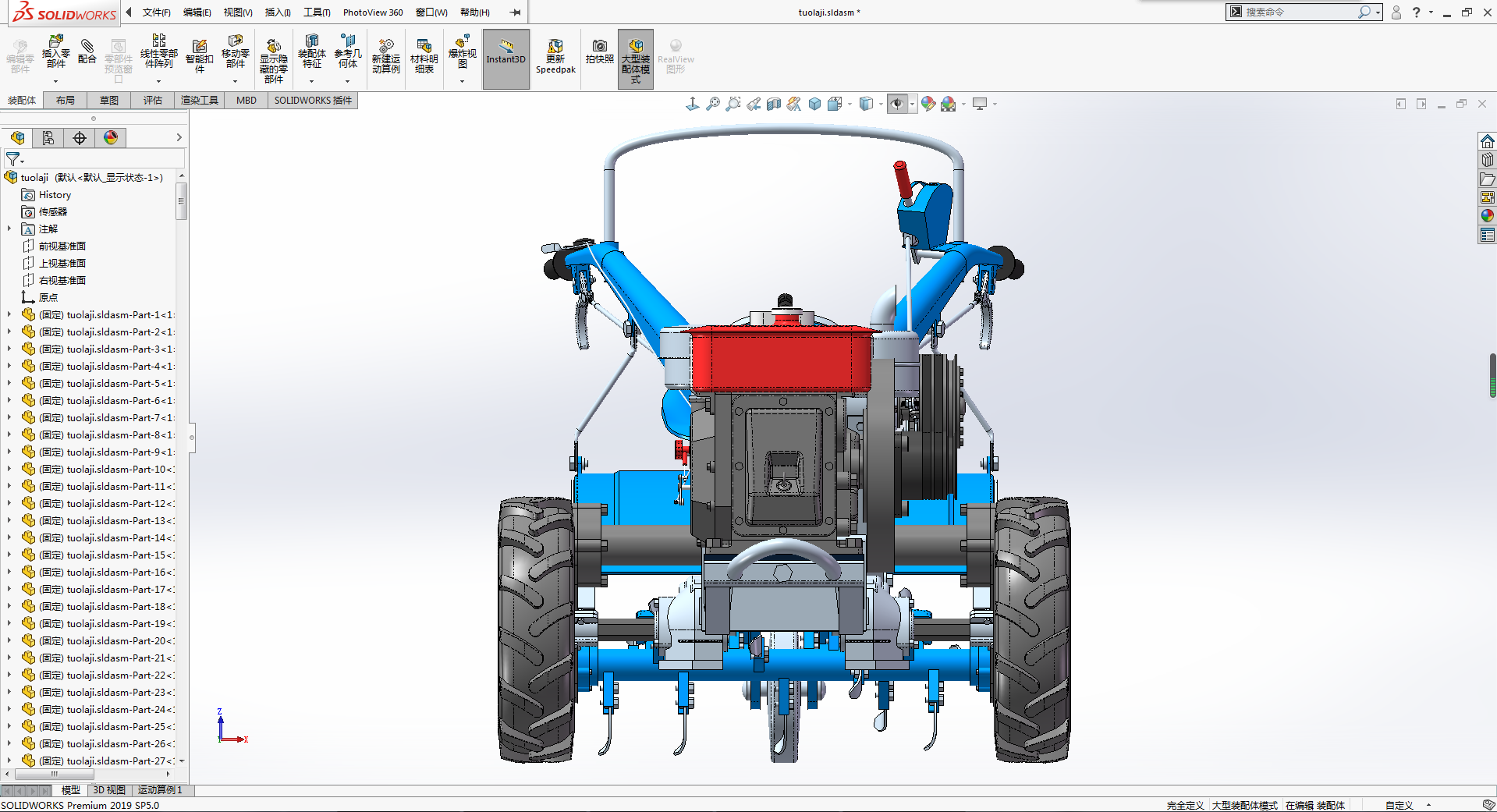
Task: Open the ConfigurationManager tab icon
Action: (48, 138)
